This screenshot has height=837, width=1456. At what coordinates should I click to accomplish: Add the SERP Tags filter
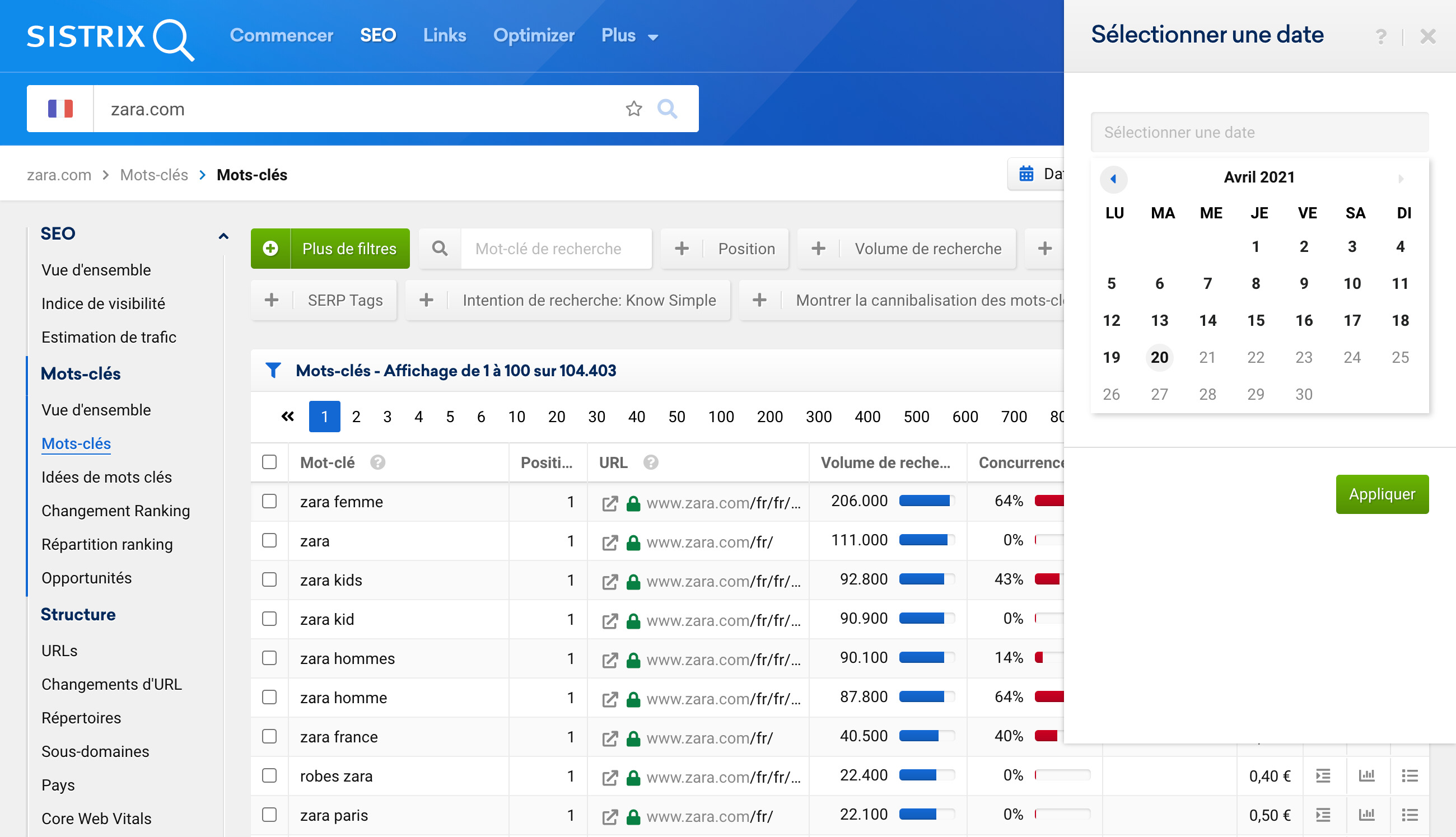click(x=324, y=300)
